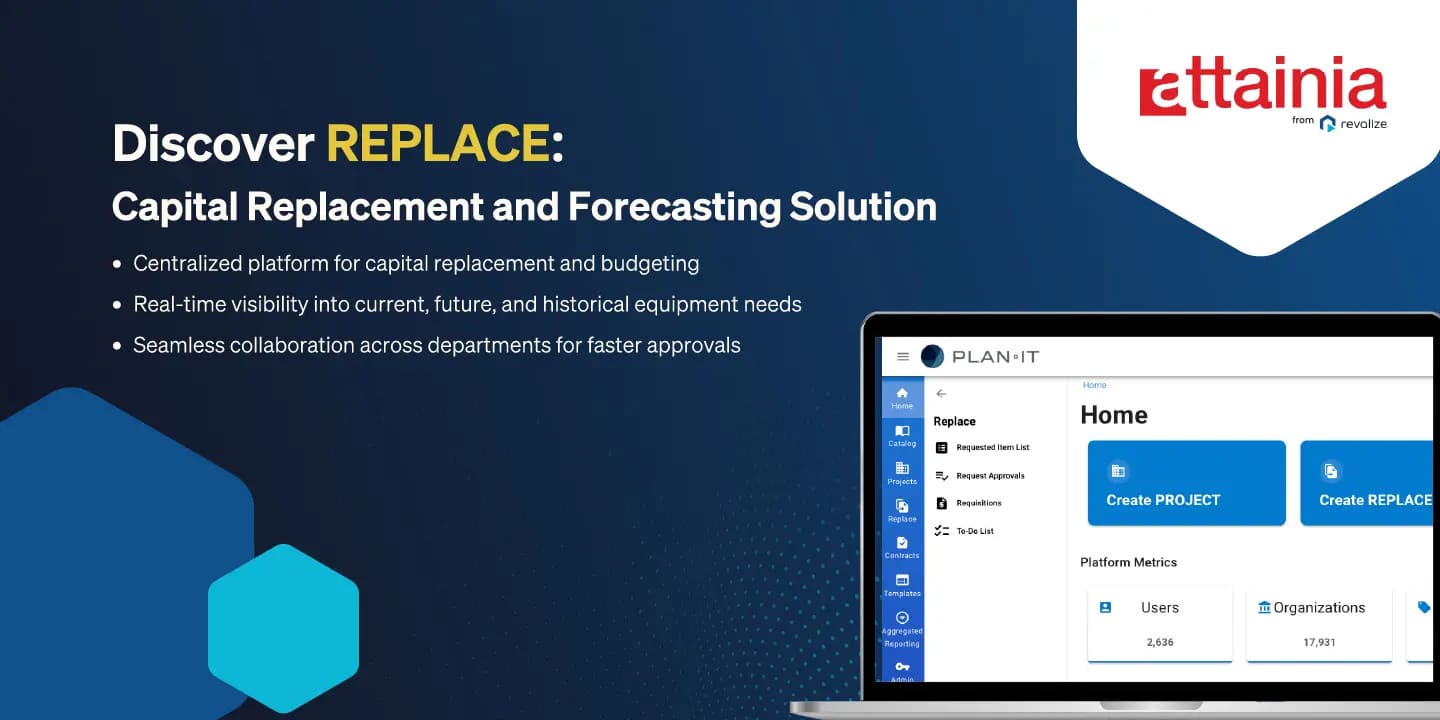
Task: Click the Requisitions document icon
Action: pos(941,503)
